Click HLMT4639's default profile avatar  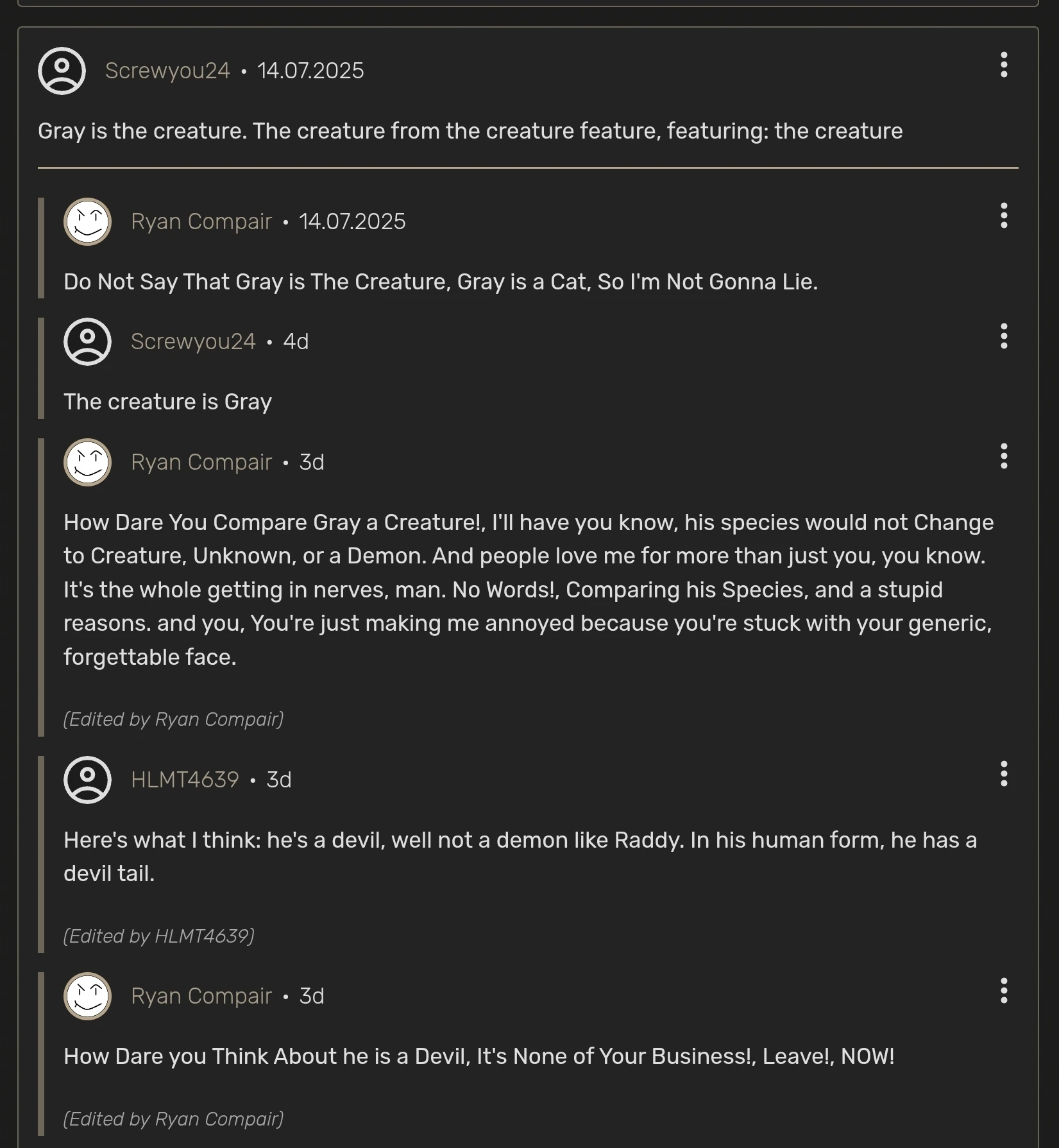(x=87, y=780)
